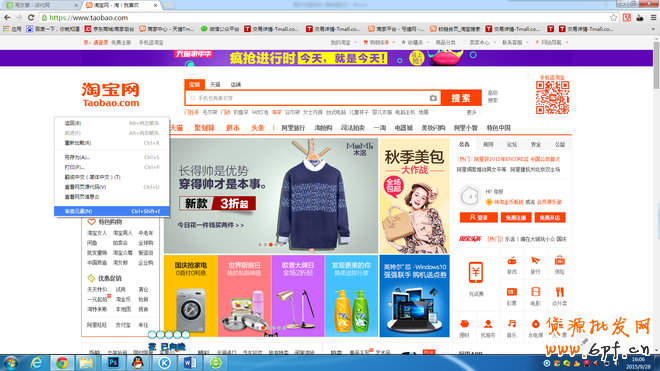Select 审查元素 in the context menu
This screenshot has height=371, width=660.
[x=112, y=211]
